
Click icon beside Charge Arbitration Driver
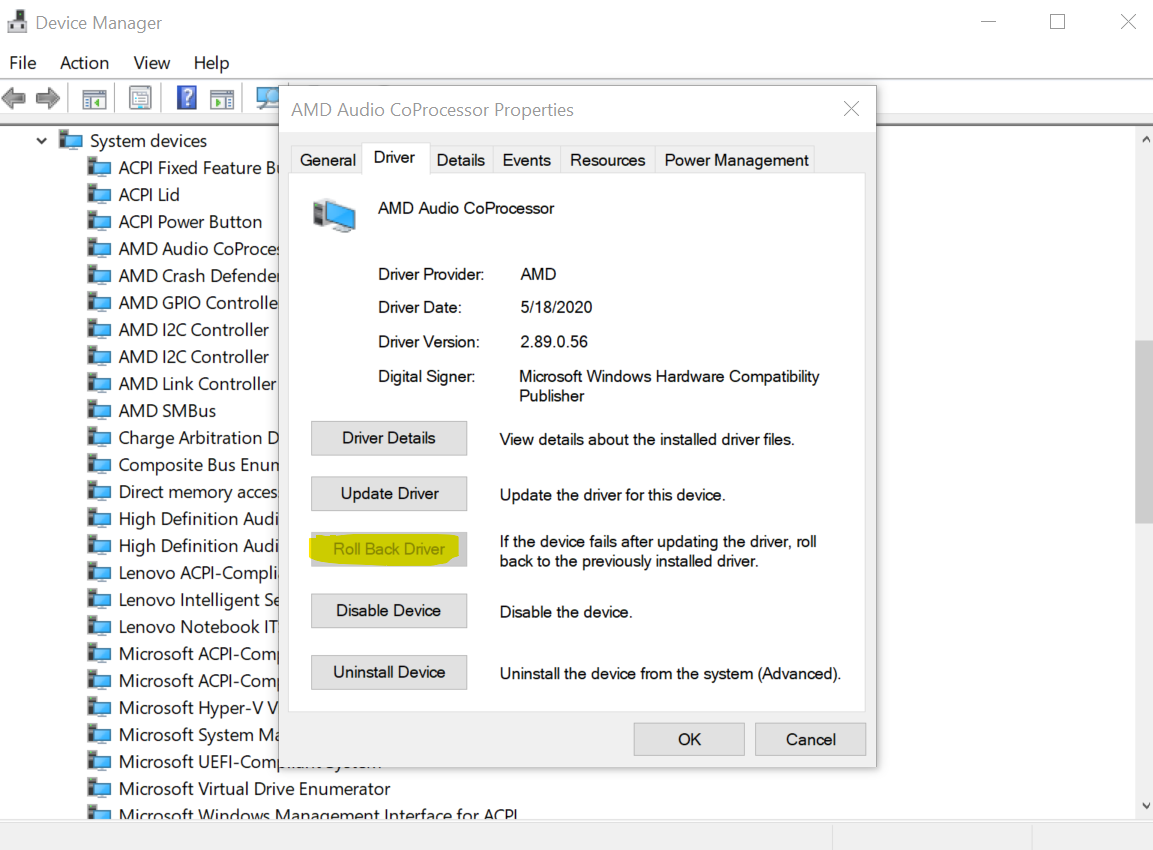(x=100, y=438)
